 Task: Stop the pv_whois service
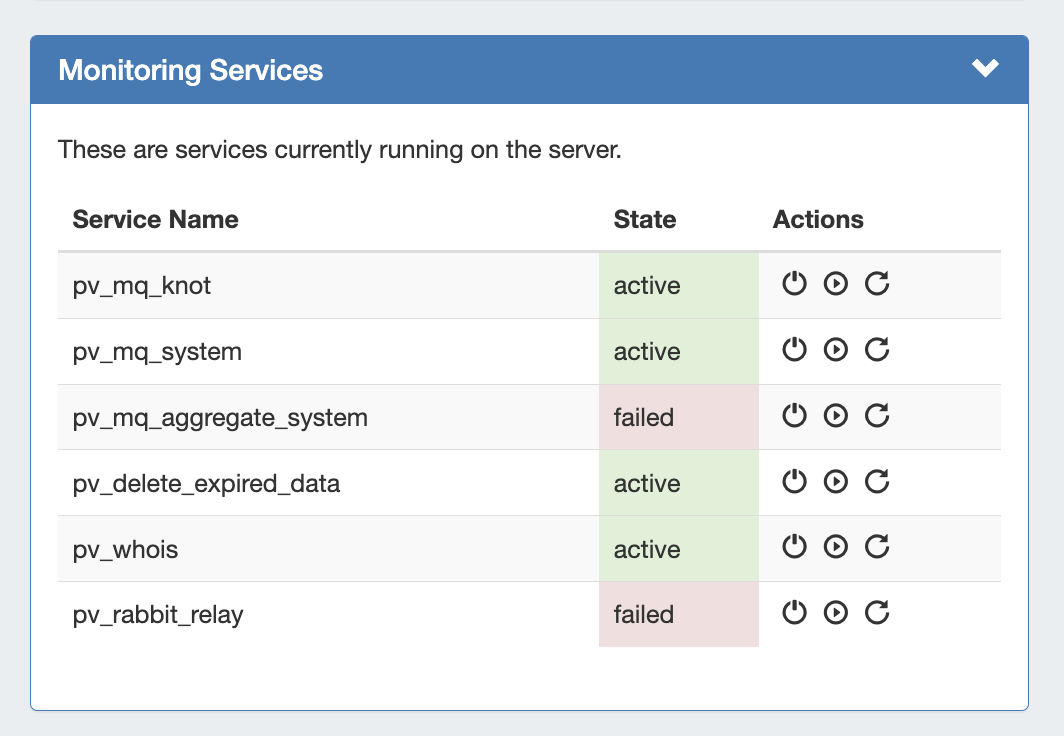tap(794, 547)
